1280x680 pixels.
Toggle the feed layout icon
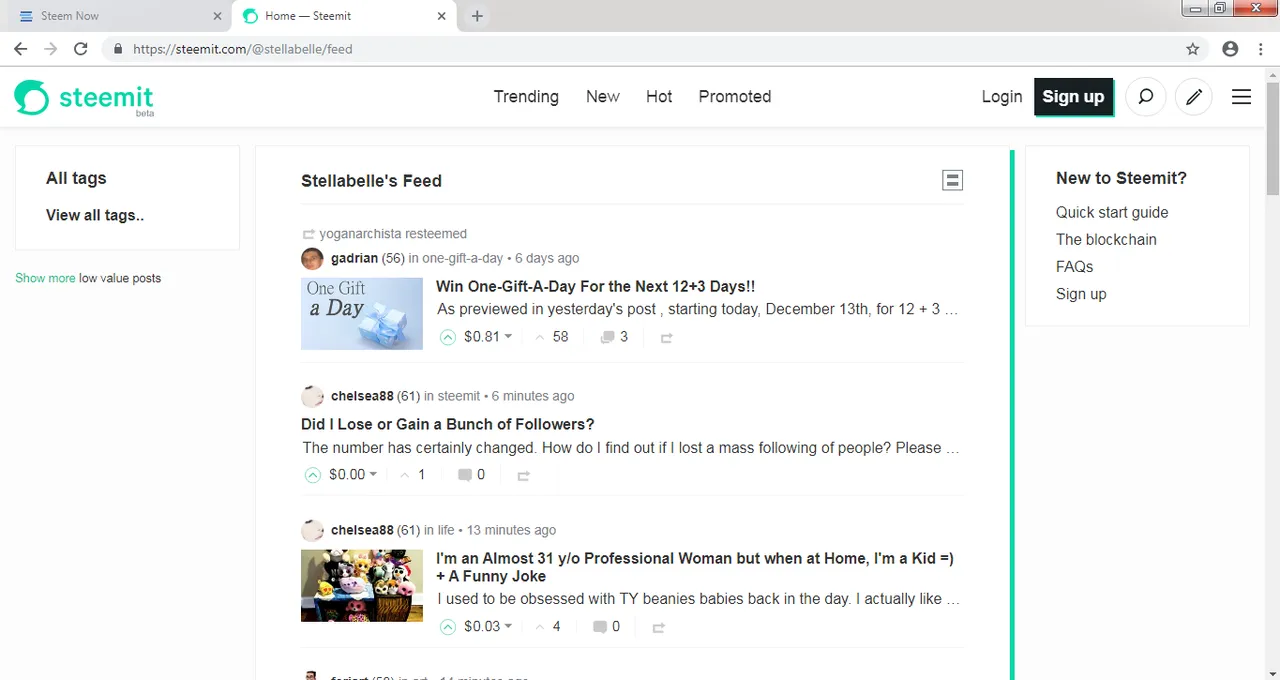pos(953,180)
